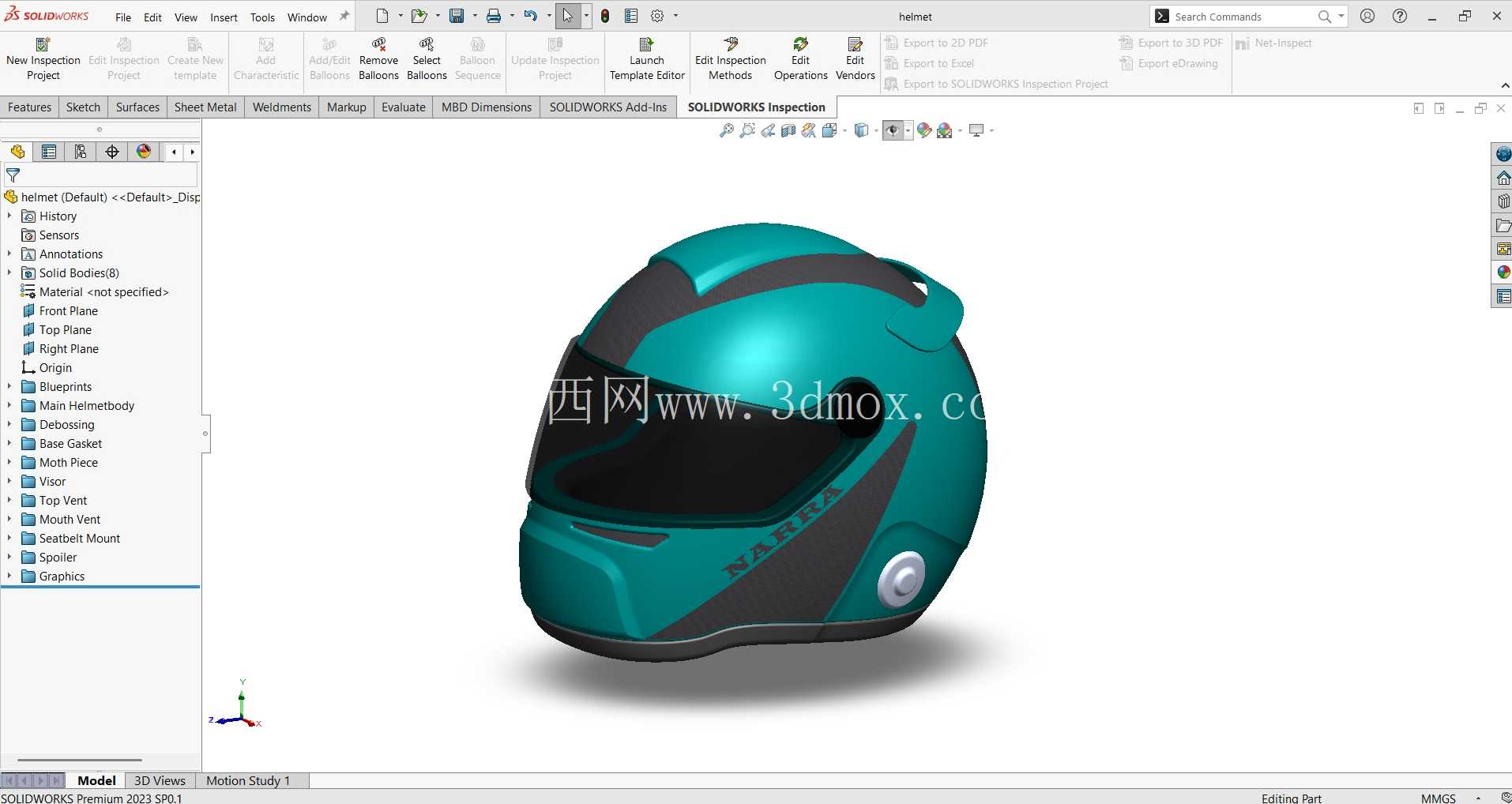Click the New document icon

382,16
